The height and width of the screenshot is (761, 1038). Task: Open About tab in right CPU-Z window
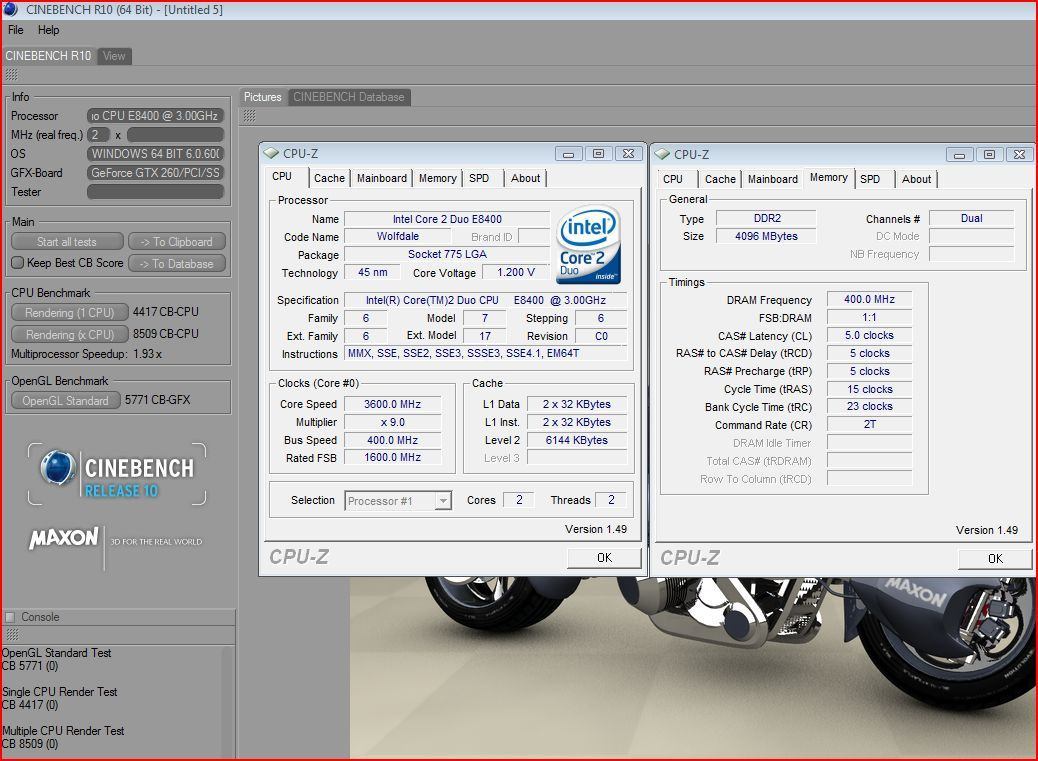coord(916,179)
